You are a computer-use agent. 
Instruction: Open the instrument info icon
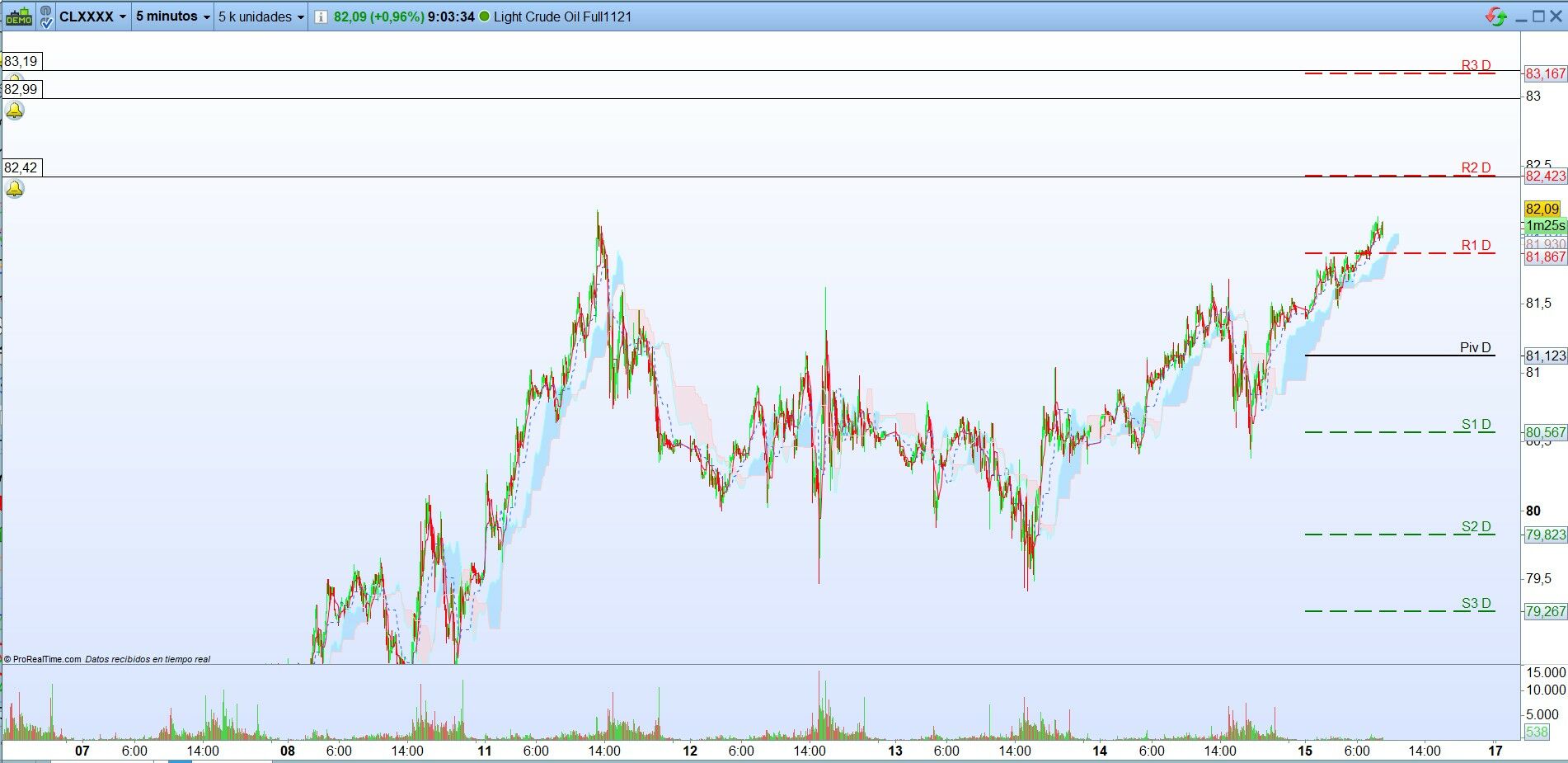click(x=321, y=16)
